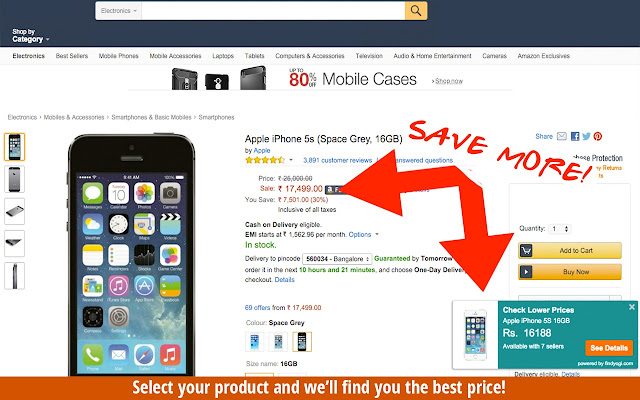Close the Check Lower Prices popup

click(632, 307)
